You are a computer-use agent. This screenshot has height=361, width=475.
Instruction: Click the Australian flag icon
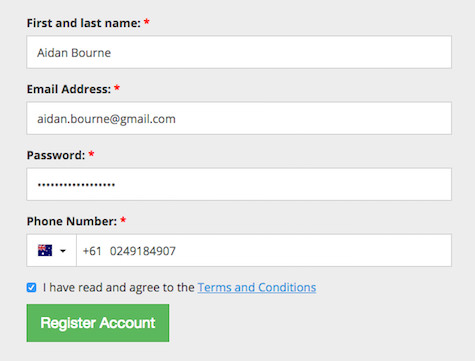pyautogui.click(x=45, y=250)
